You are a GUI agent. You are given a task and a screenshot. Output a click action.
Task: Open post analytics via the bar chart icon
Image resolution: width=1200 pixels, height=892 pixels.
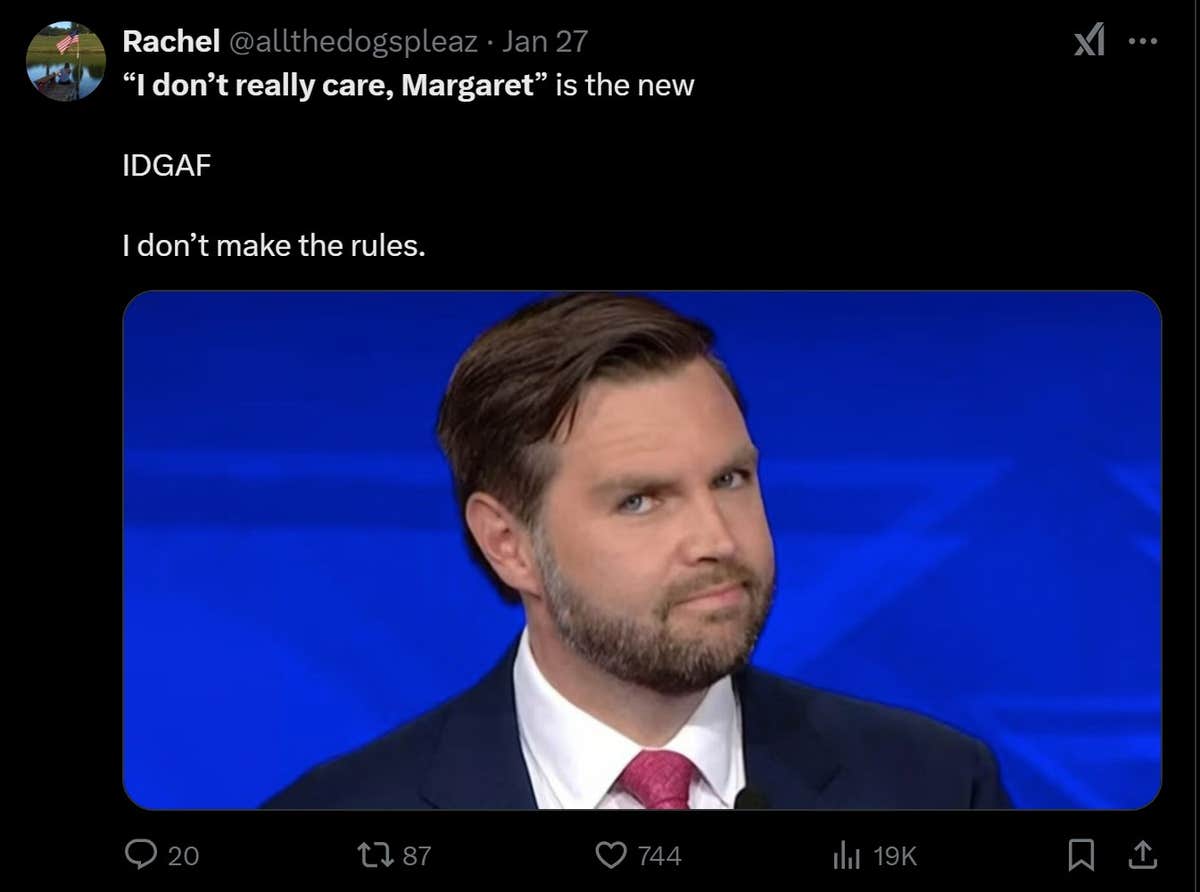(849, 855)
